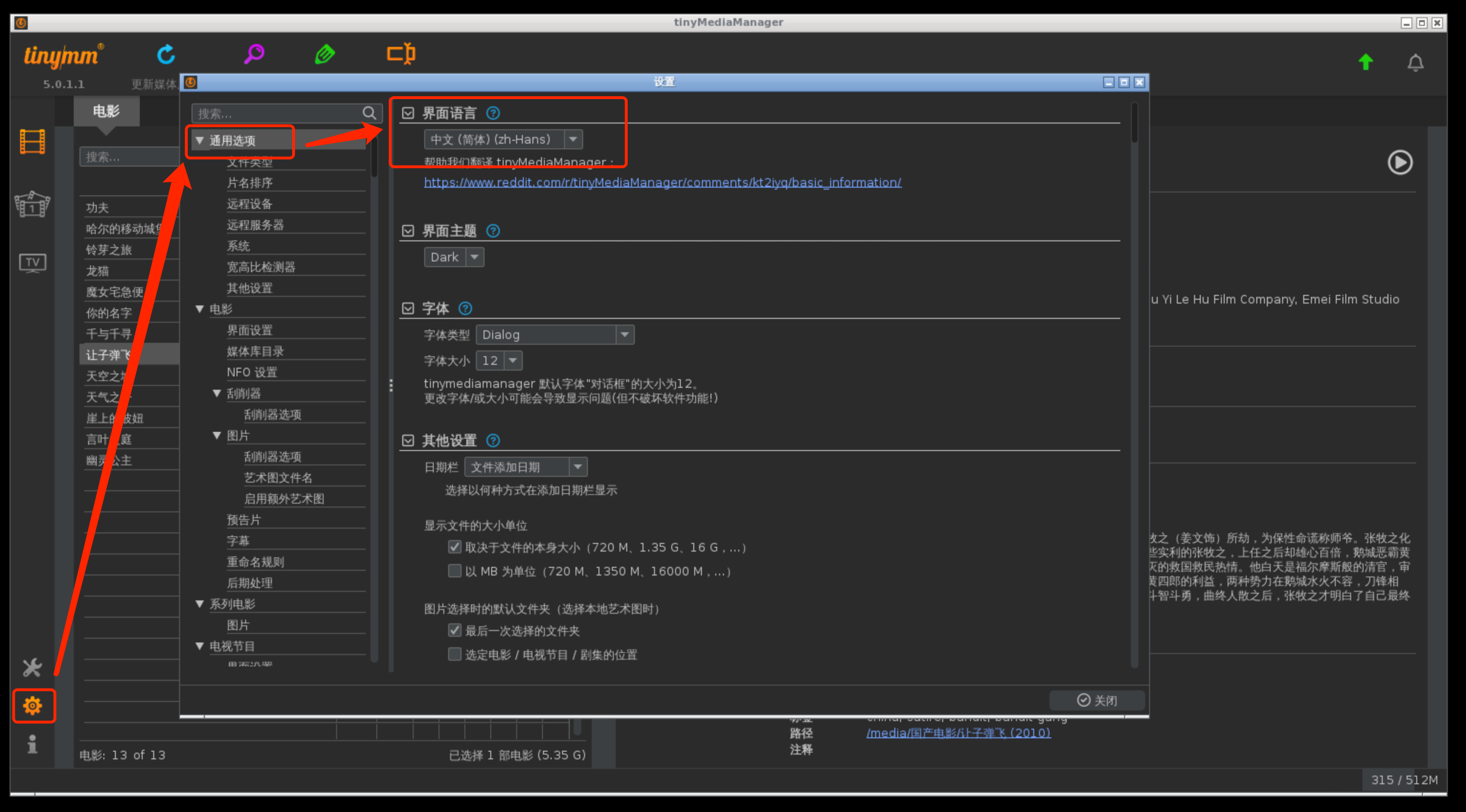Uncheck 最后一次选择的文件夹 checkbox
The image size is (1466, 812).
pos(454,630)
